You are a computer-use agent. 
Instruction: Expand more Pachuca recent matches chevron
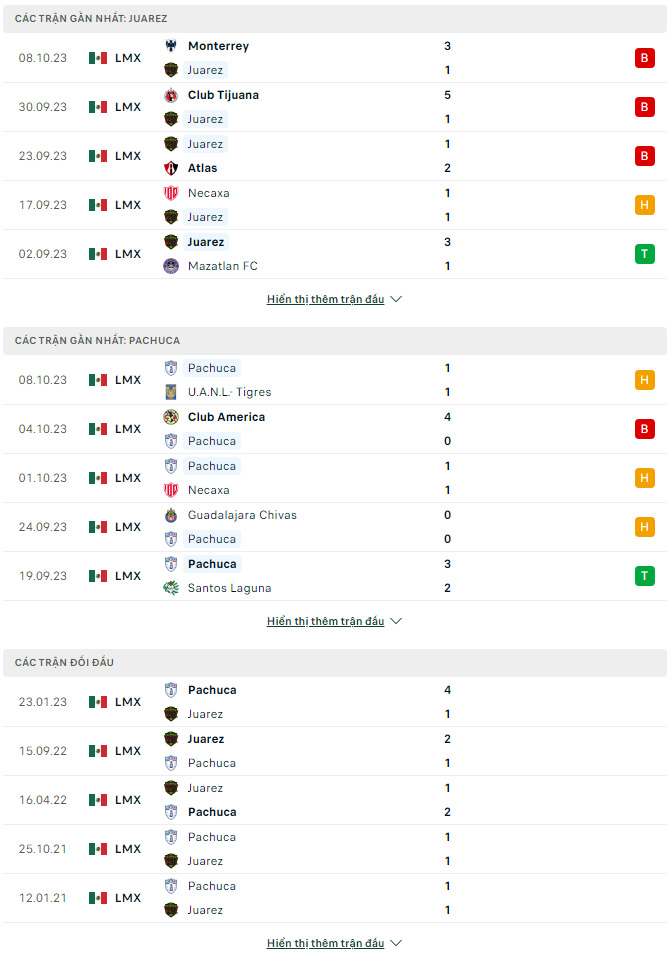tap(396, 621)
